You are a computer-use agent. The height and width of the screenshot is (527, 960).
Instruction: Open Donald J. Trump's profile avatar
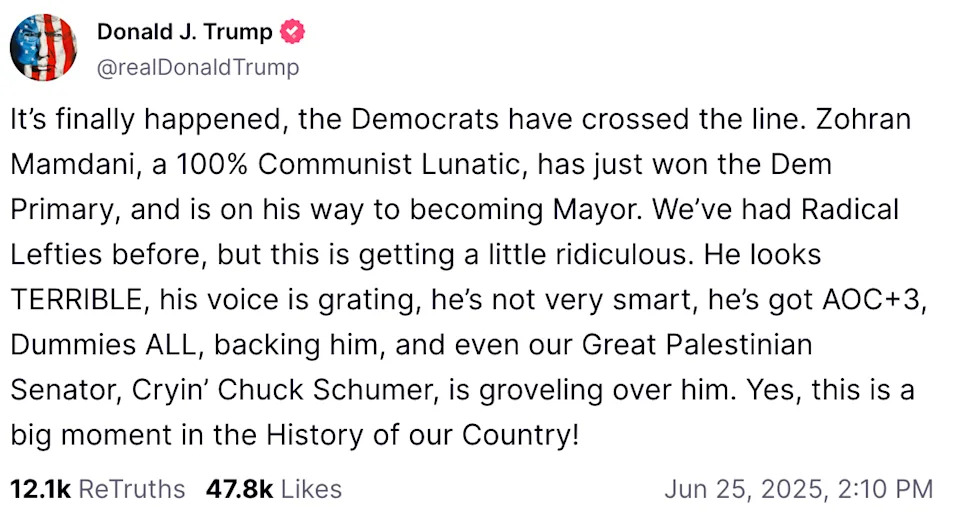coord(43,47)
